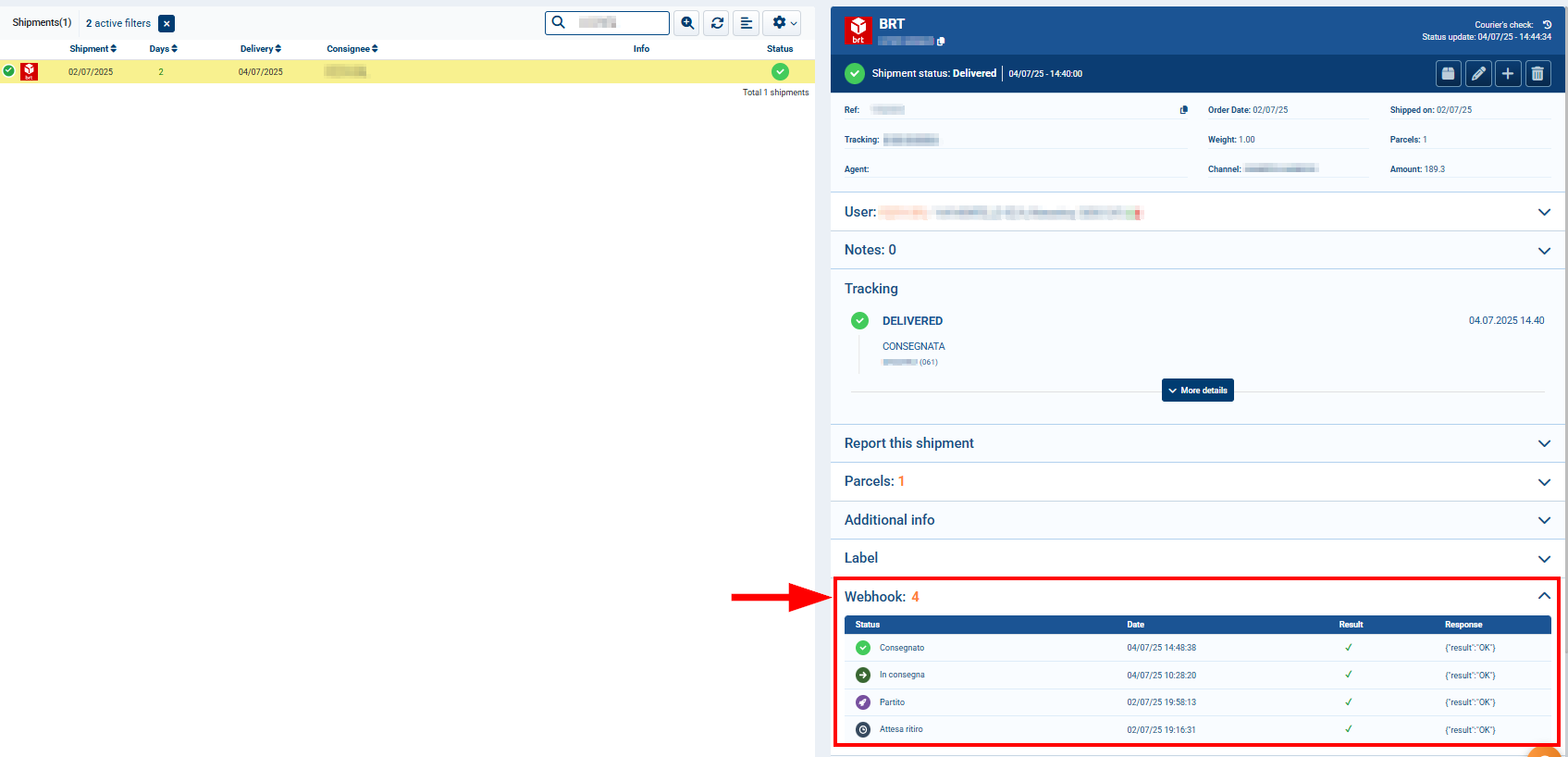Expand the Parcels section
Screen dimensions: 1568x757
click(1544, 482)
